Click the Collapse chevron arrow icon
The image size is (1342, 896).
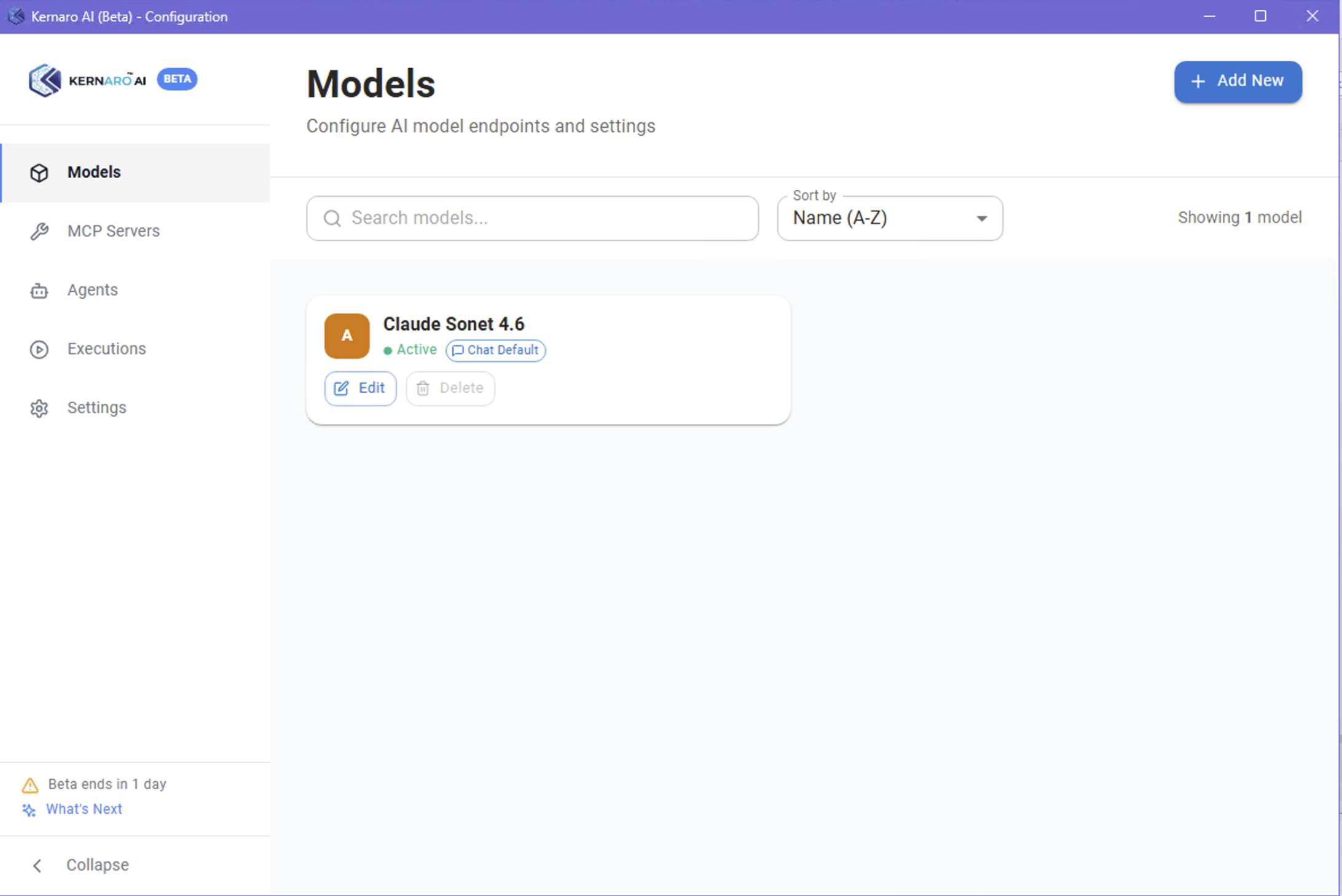click(37, 865)
